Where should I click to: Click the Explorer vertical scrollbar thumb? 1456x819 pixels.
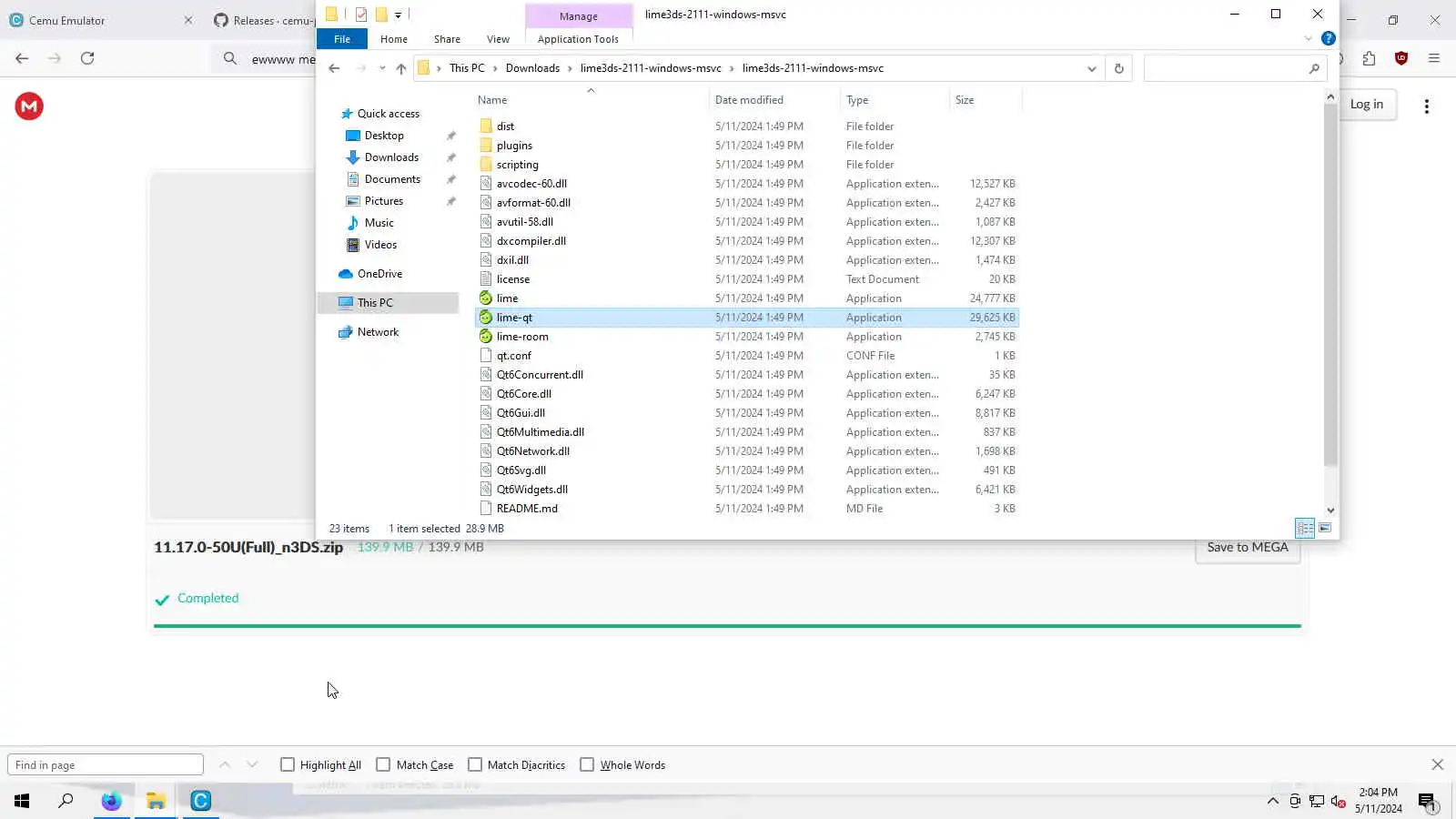pyautogui.click(x=1330, y=285)
